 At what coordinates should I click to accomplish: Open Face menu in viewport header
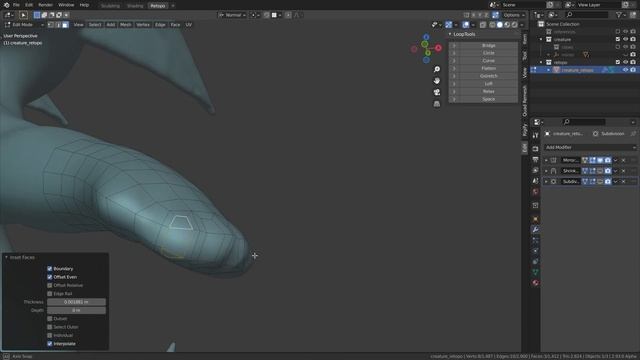pos(175,25)
